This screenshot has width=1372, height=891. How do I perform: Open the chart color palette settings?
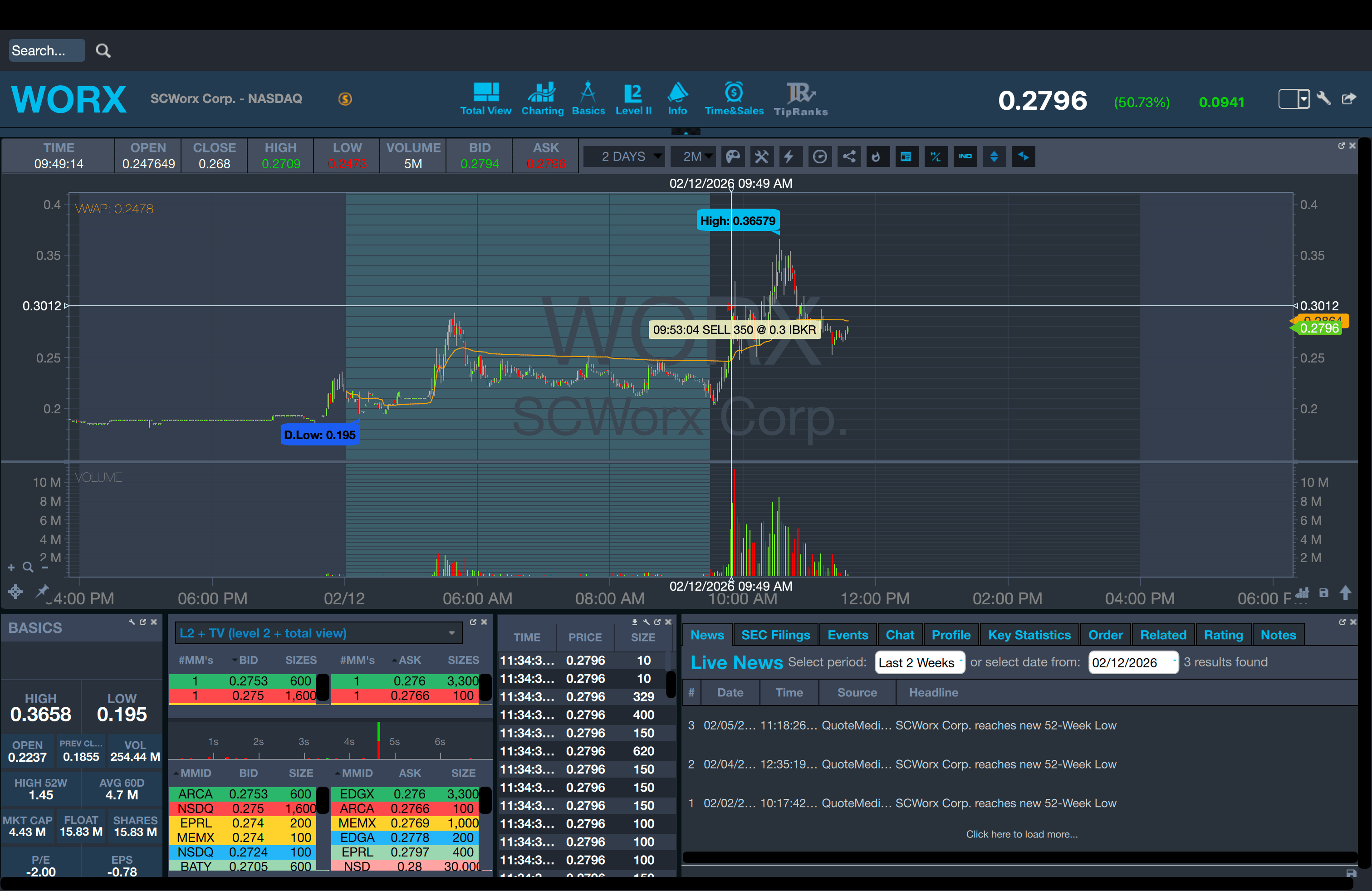tap(732, 157)
